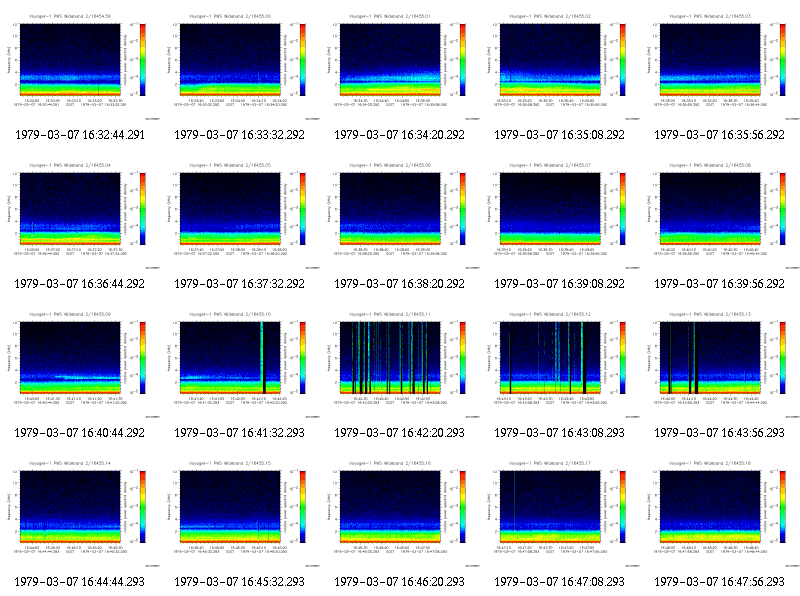Click timestamp text 1979-03-07 16:35:08.292
The width and height of the screenshot is (800, 596).
point(560,135)
